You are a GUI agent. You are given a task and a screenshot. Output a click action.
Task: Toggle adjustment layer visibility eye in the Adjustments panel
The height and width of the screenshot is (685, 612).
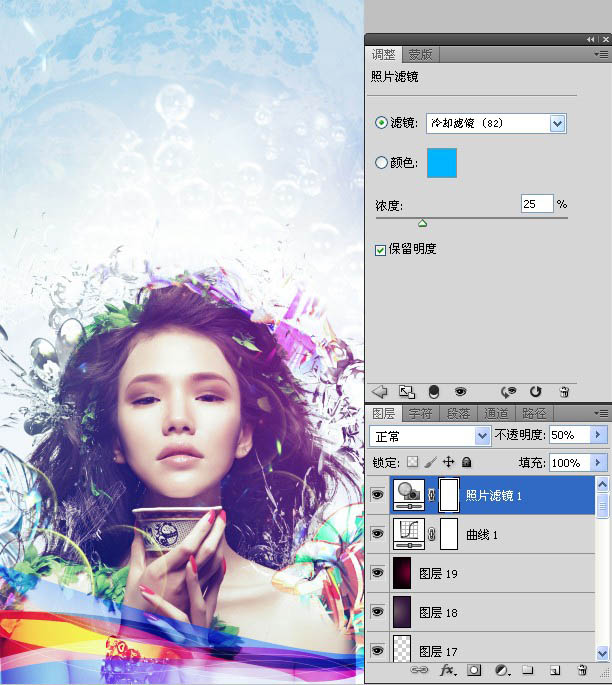tap(460, 391)
